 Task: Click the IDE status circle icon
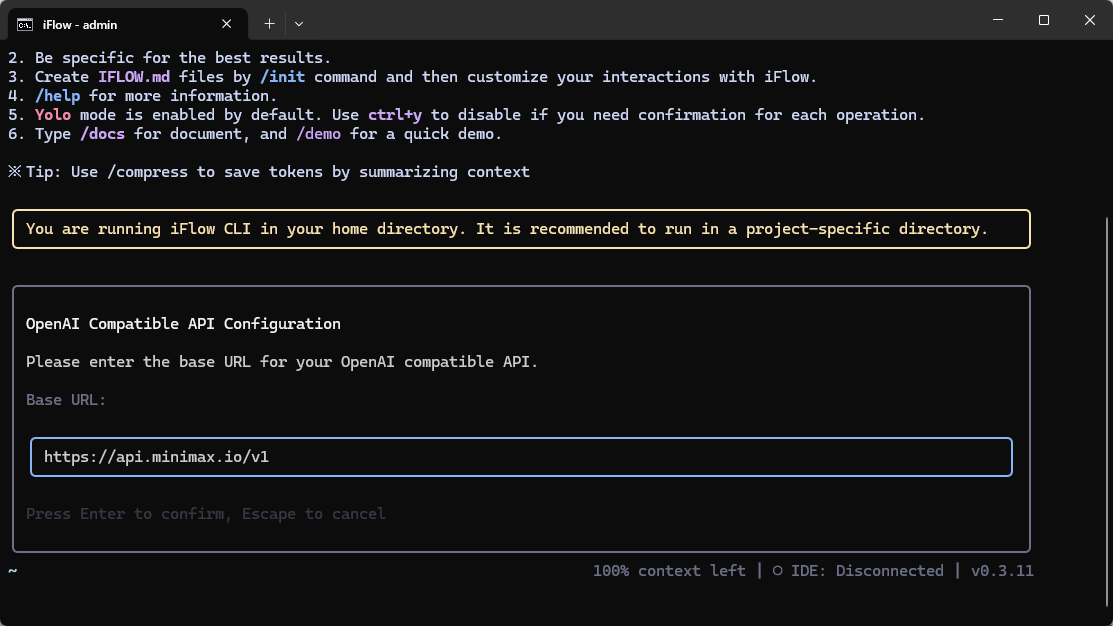(x=777, y=571)
